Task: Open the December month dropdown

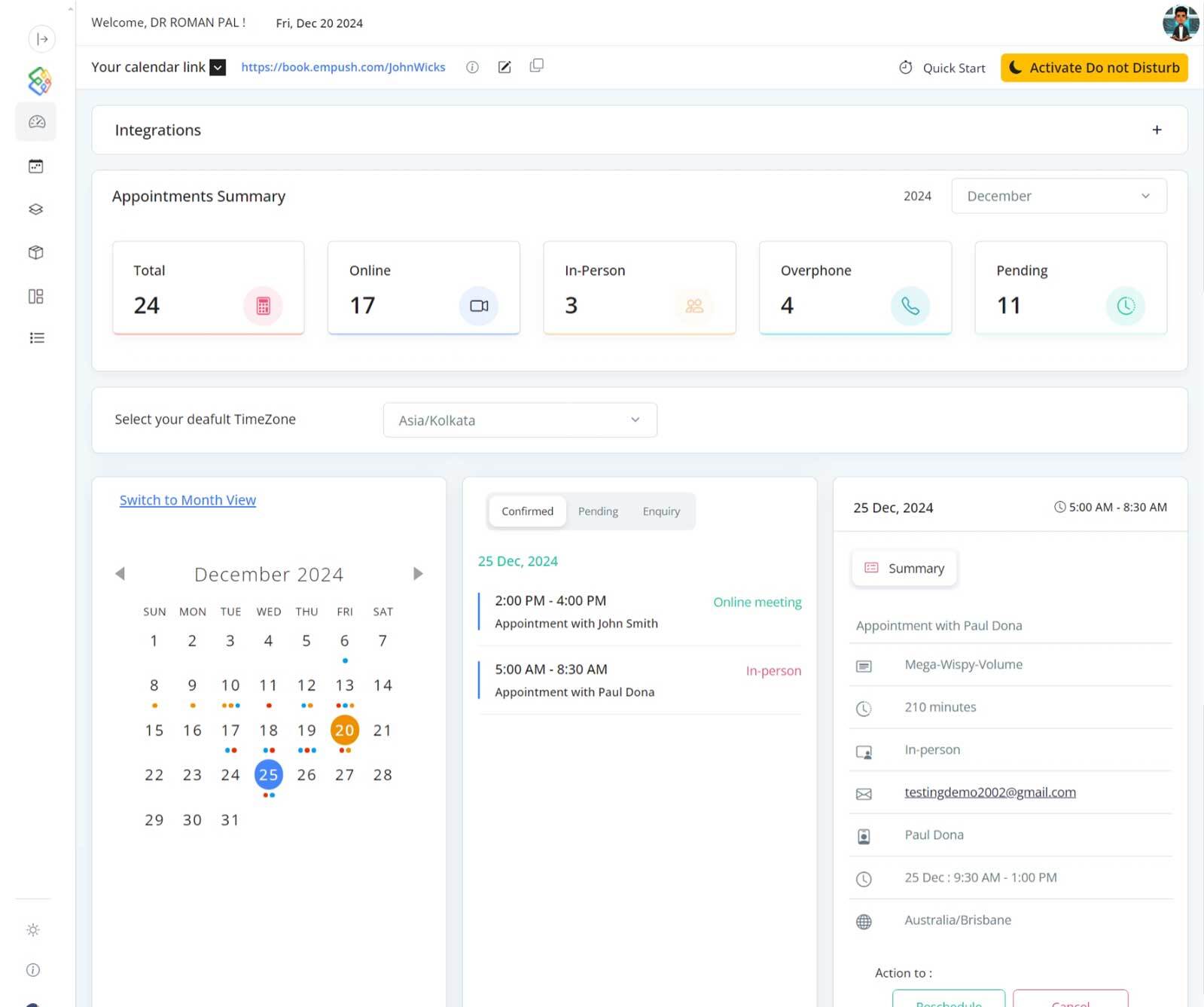Action: [1058, 196]
